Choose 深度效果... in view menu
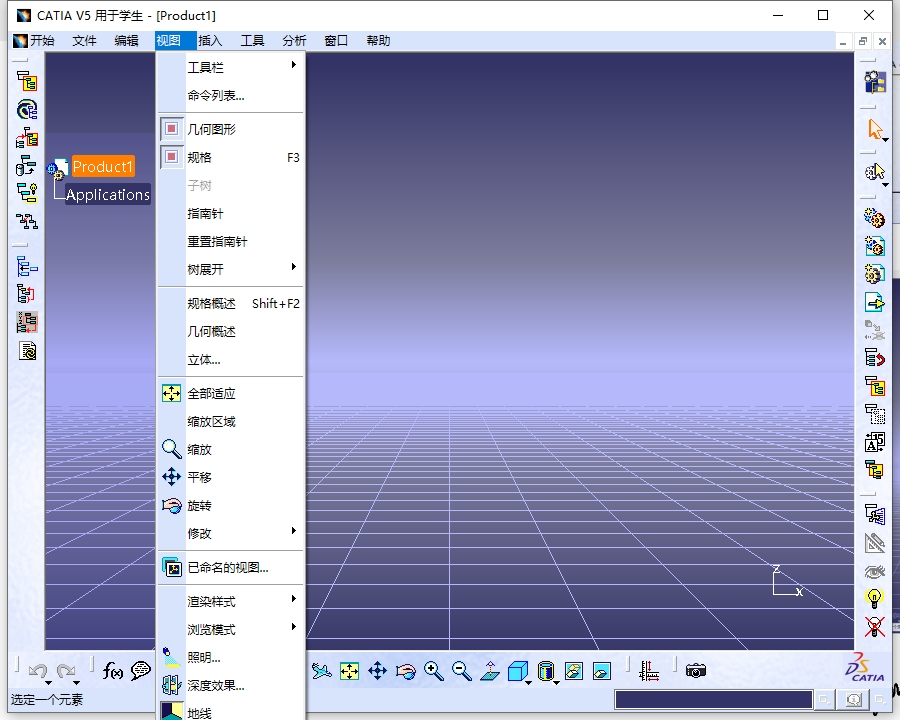The height and width of the screenshot is (720, 900). 230,686
